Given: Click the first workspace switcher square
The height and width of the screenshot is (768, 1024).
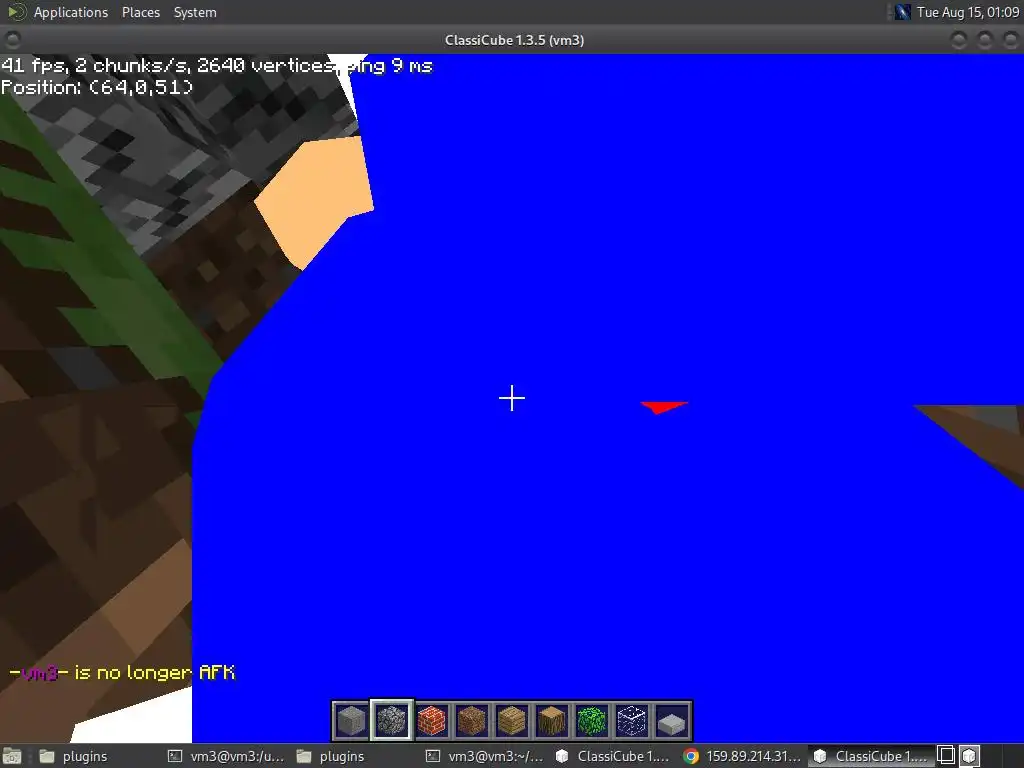Looking at the screenshot, I should (x=946, y=756).
